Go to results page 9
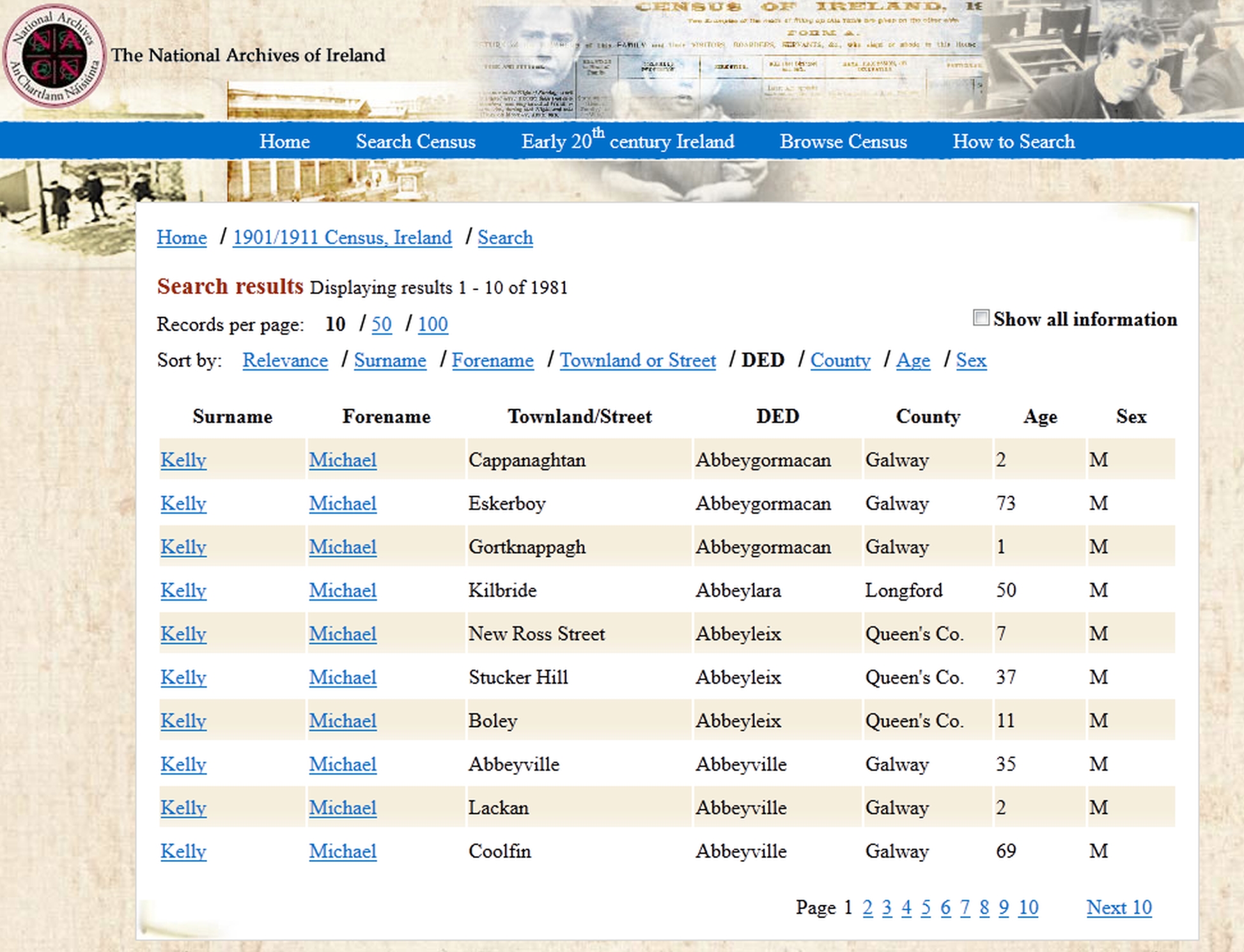The image size is (1244, 952). pos(1004,907)
